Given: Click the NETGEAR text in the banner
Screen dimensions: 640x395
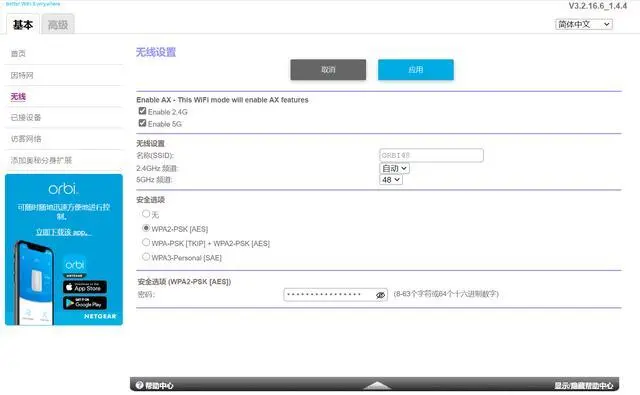Looking at the screenshot, I should (100, 316).
